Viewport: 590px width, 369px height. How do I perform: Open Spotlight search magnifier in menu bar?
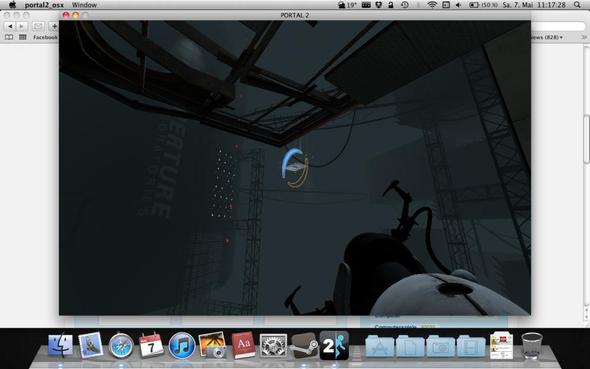click(577, 5)
